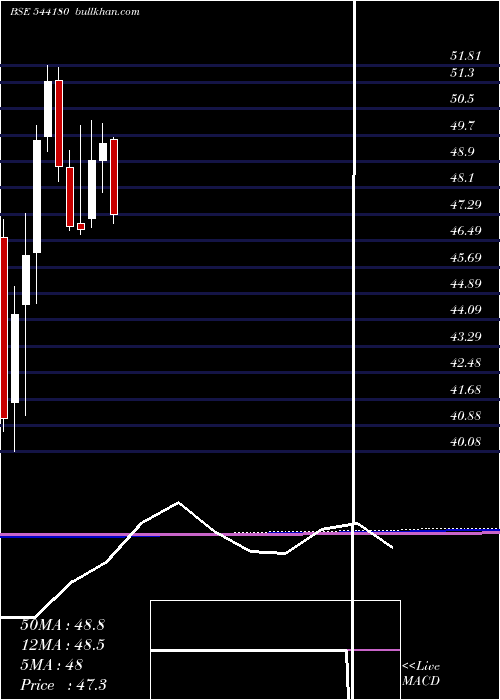Click the MACD line peak in lower panel
Screen dimensions: 500x700
pos(179,503)
